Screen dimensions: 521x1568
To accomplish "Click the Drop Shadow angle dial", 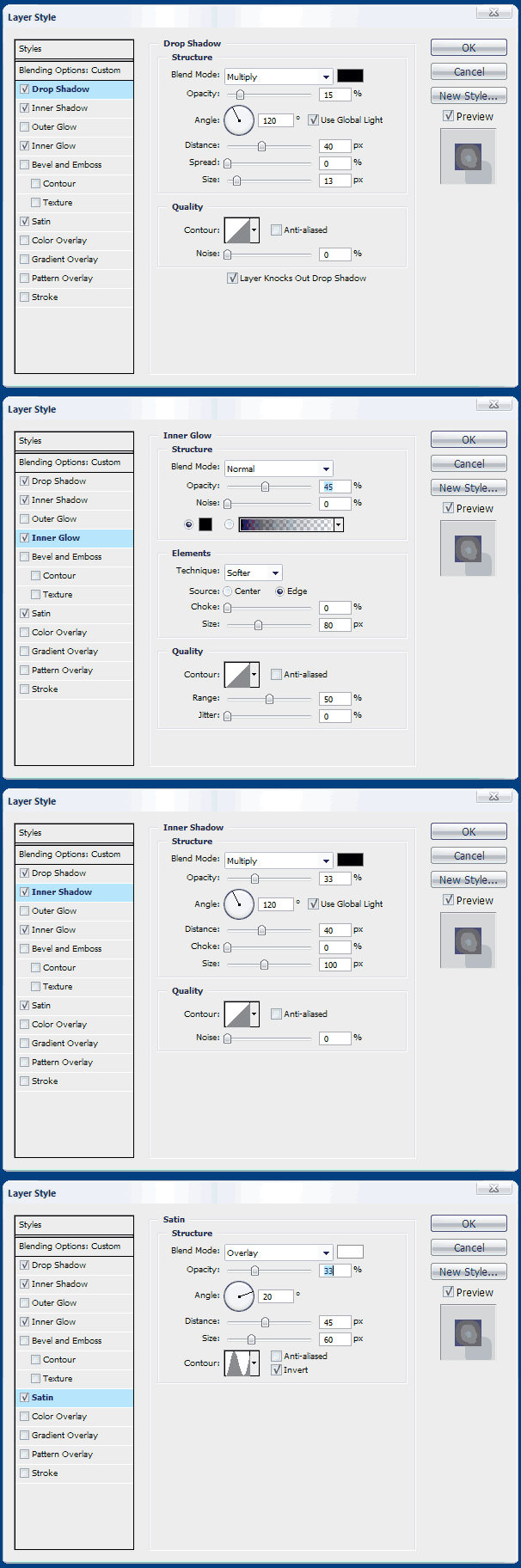I will coord(239,119).
